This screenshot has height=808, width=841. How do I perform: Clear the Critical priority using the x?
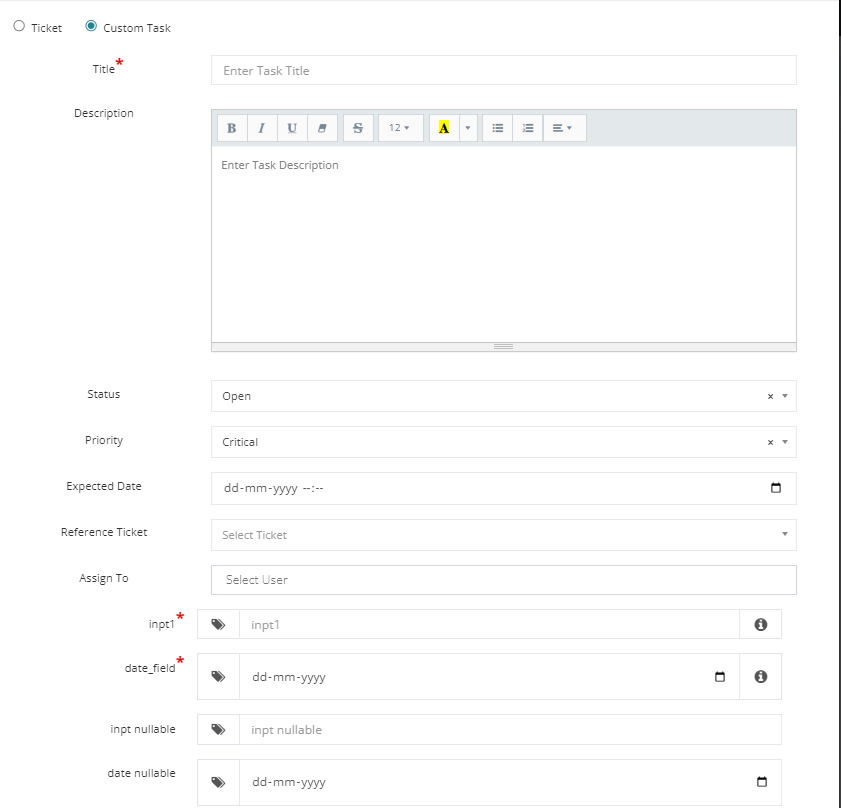coord(769,442)
